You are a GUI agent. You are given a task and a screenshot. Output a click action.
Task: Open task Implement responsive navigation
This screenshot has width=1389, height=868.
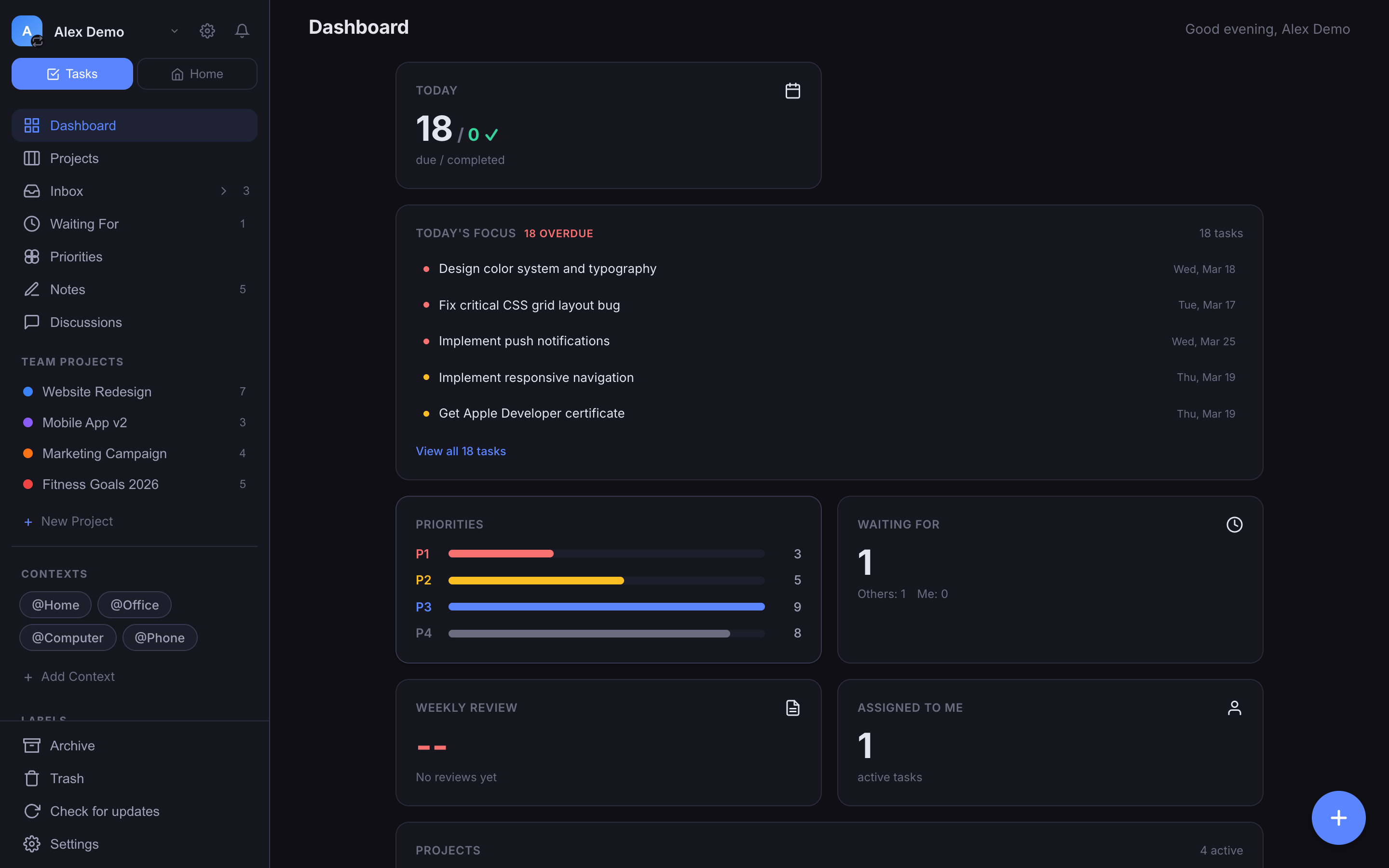(x=829, y=377)
